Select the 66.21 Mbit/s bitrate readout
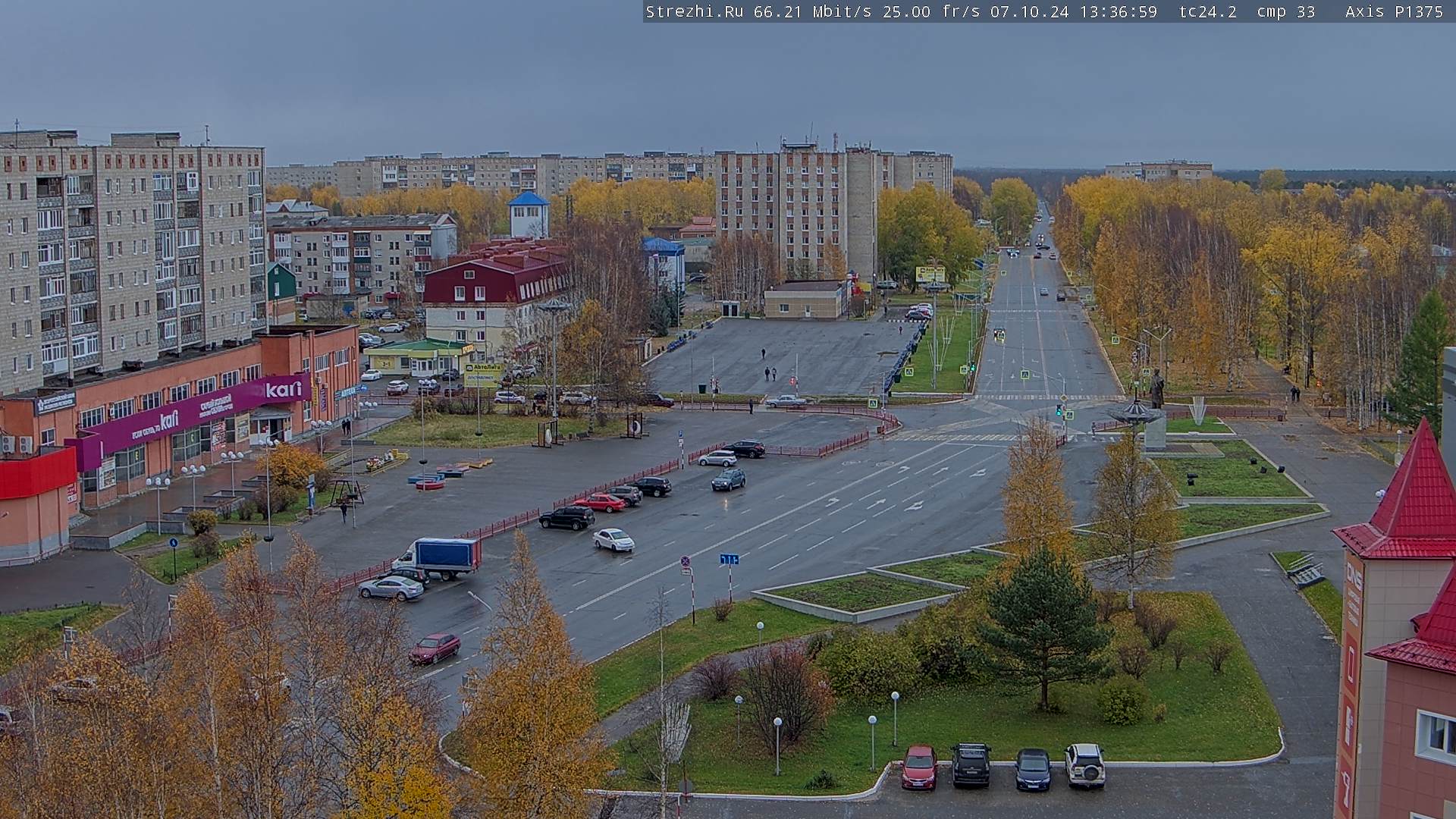Image resolution: width=1456 pixels, height=819 pixels. (x=813, y=11)
